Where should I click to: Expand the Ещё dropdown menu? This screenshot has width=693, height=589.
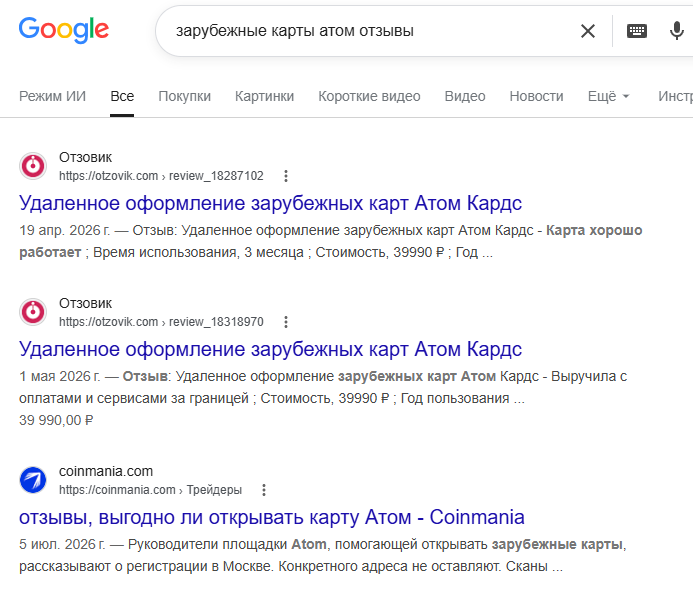click(x=609, y=96)
